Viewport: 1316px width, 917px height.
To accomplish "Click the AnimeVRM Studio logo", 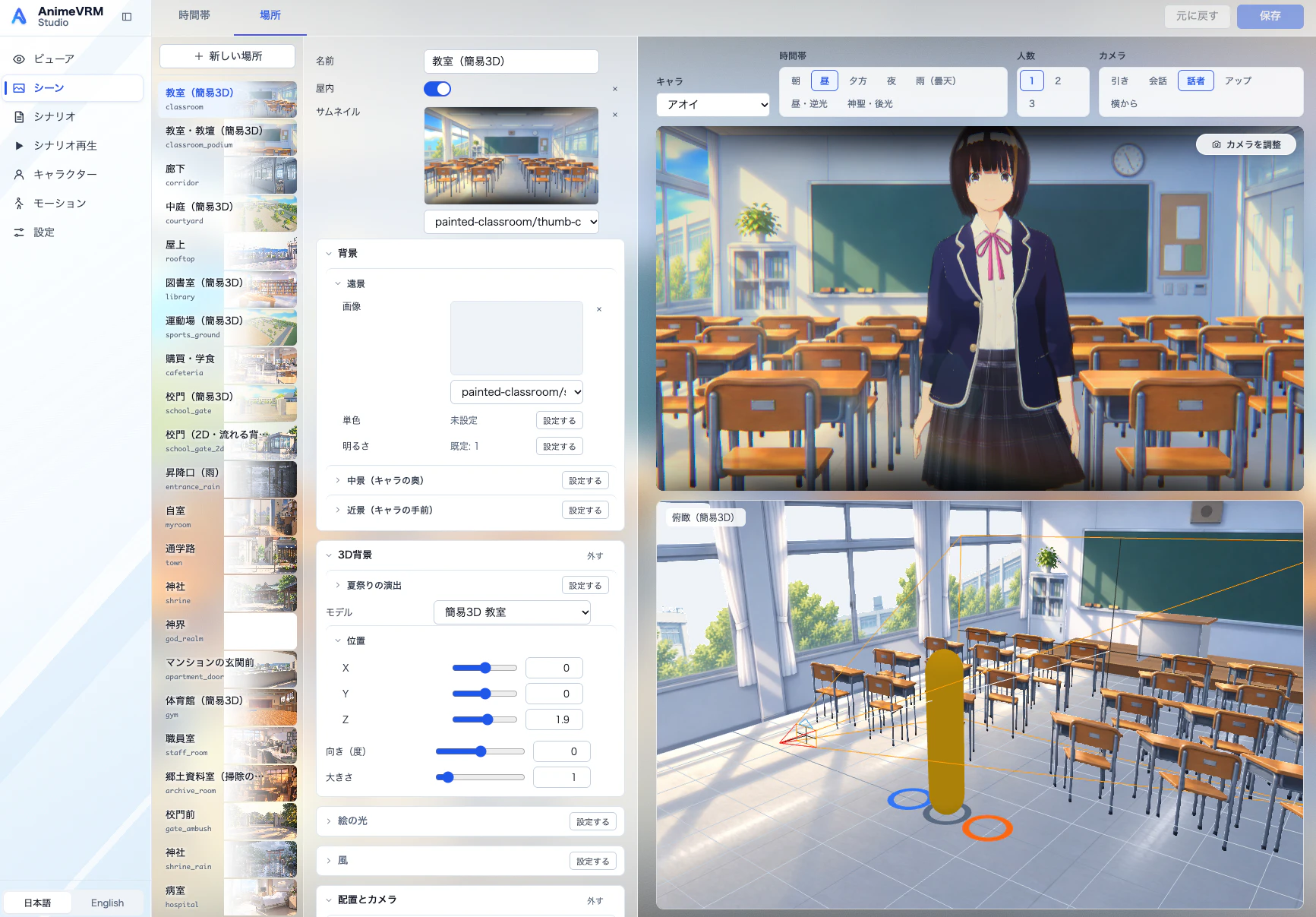I will (19, 17).
